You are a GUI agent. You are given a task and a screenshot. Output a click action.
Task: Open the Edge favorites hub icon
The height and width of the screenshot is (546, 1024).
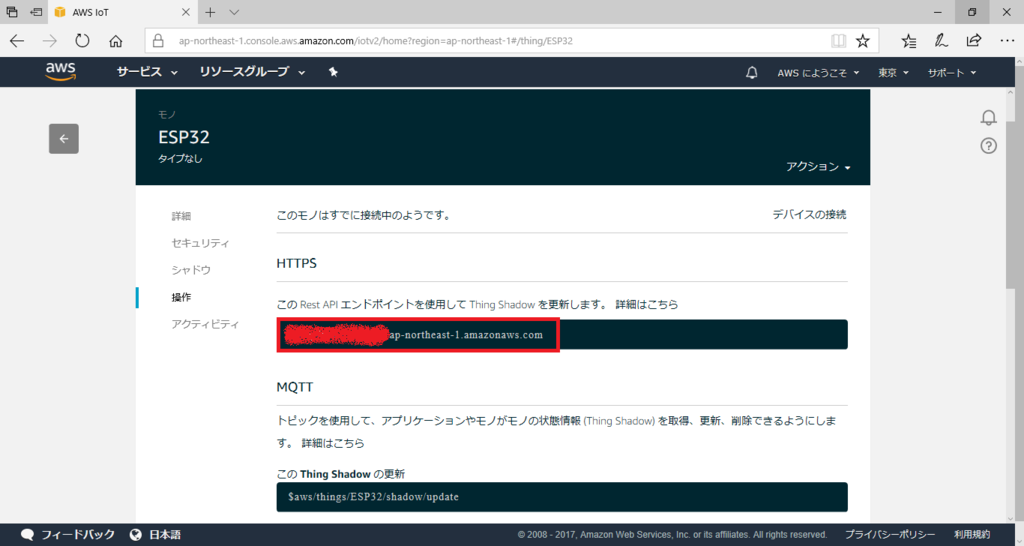click(x=908, y=40)
